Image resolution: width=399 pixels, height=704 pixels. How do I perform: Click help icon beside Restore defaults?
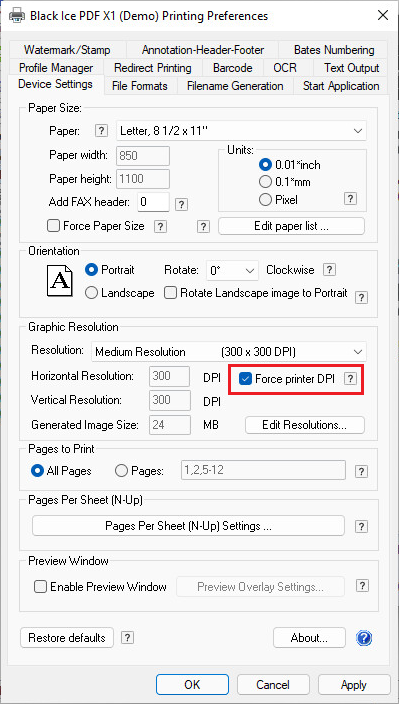point(127,638)
